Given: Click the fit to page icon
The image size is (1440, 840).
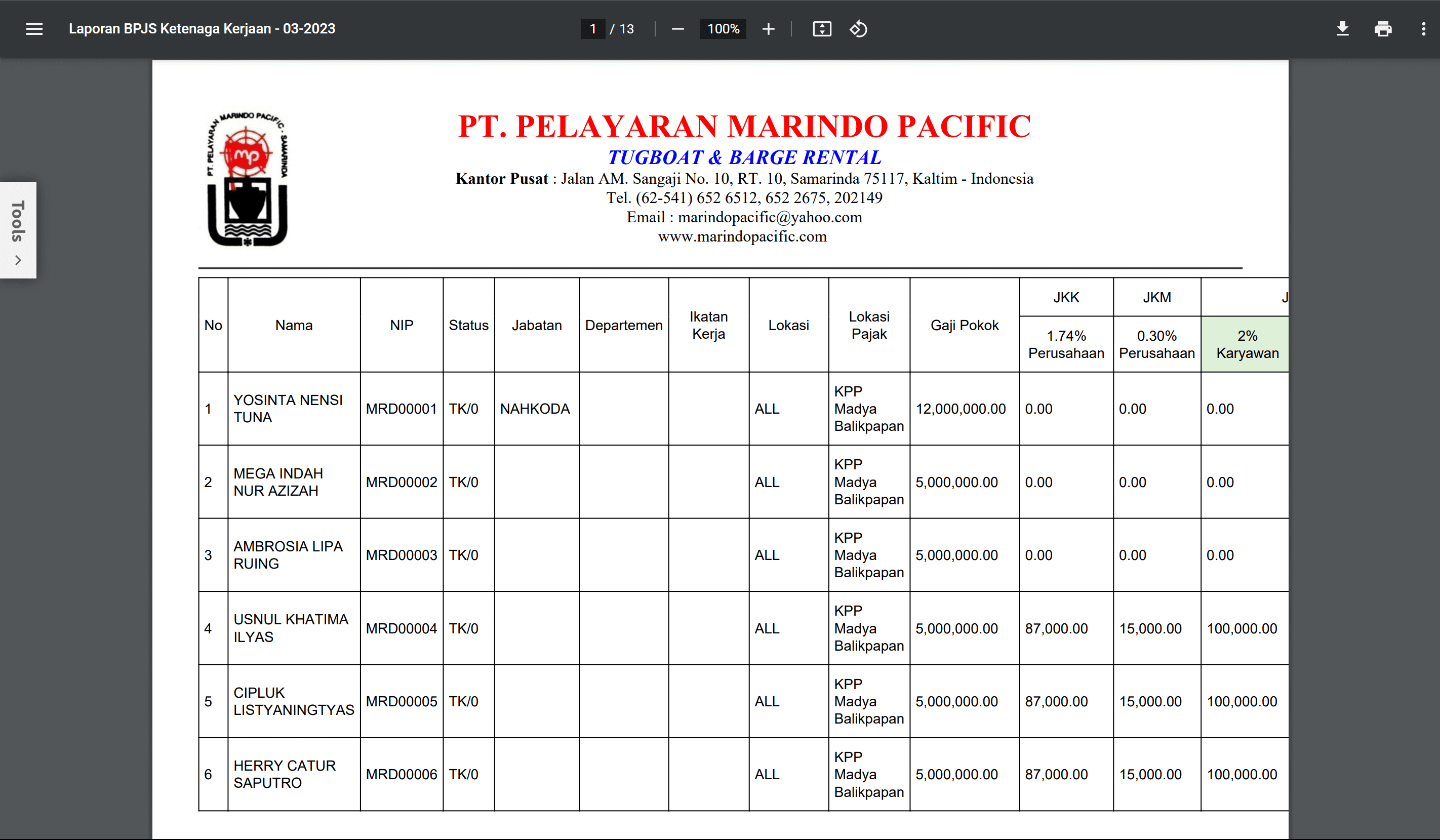Looking at the screenshot, I should pyautogui.click(x=822, y=29).
